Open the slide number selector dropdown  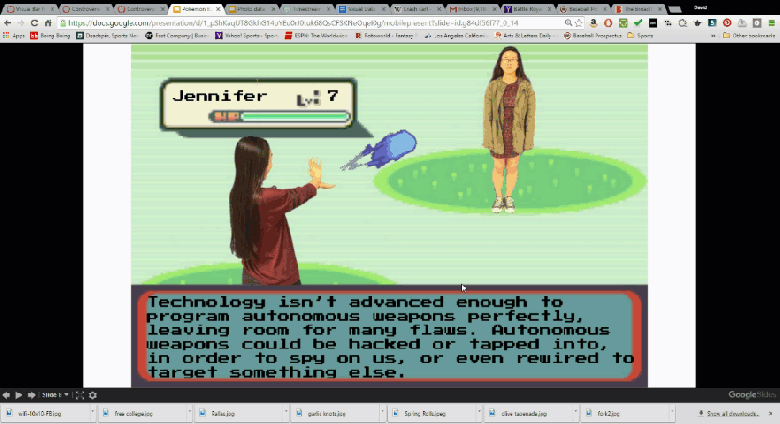coord(55,395)
